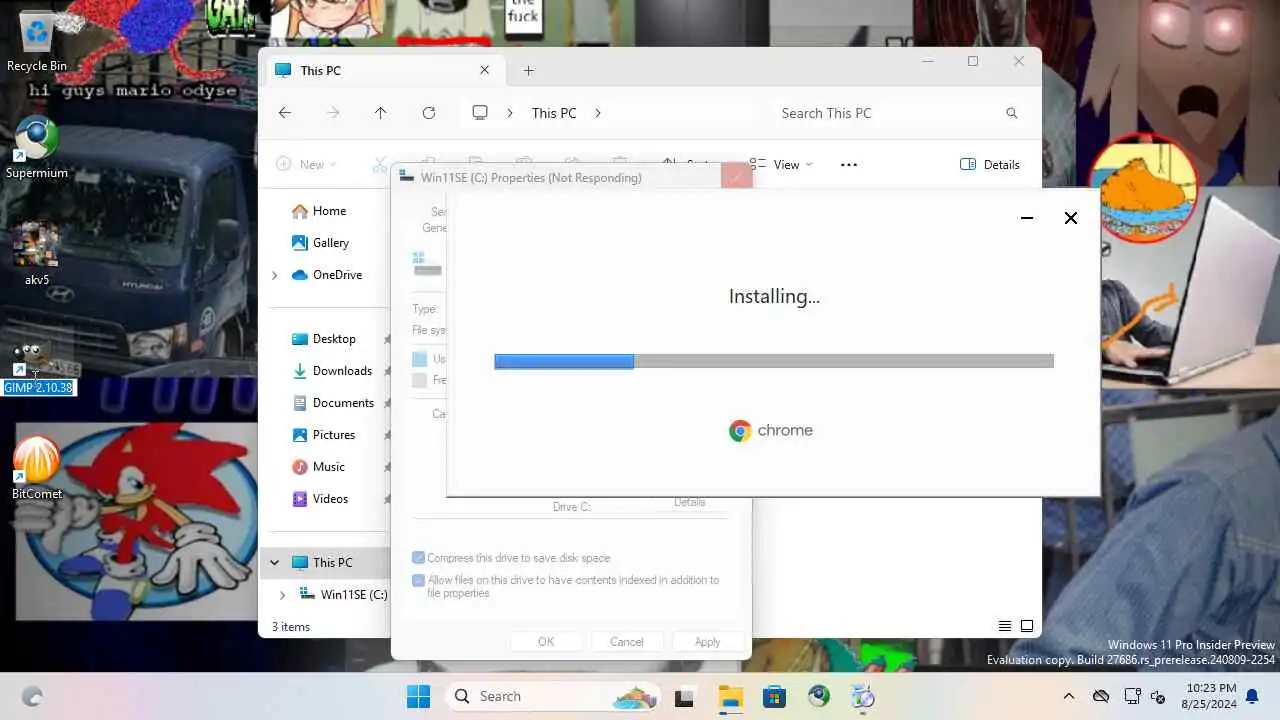The height and width of the screenshot is (720, 1280).
Task: Click the taskbar Search box
Action: click(553, 696)
